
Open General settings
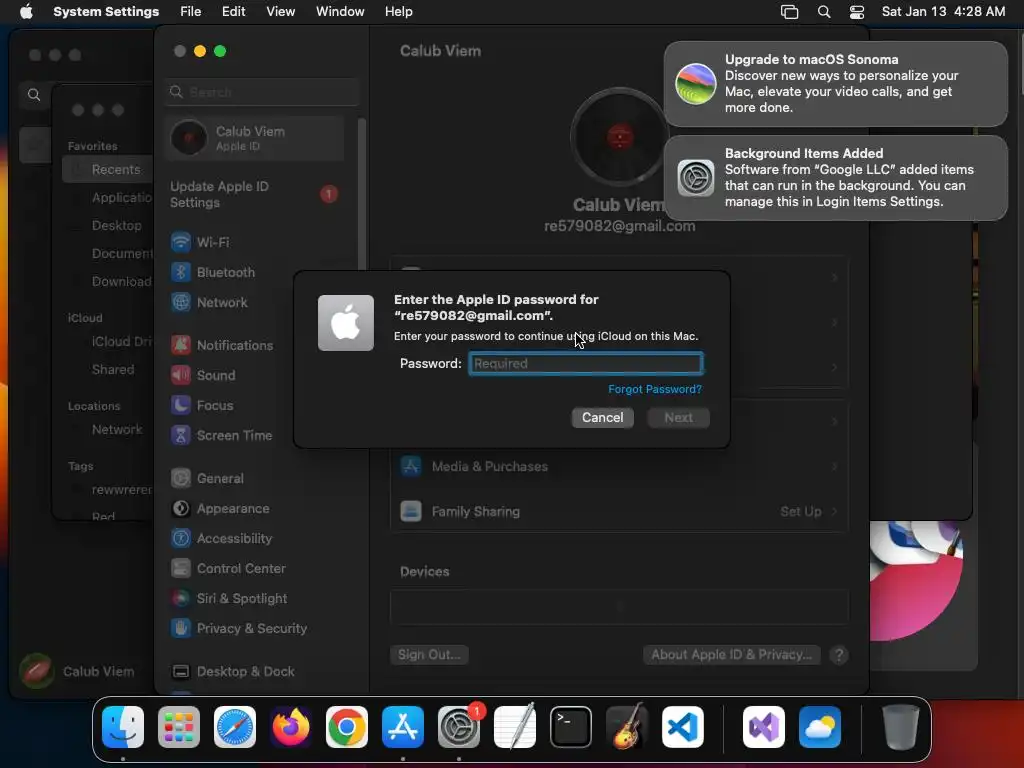(x=255, y=478)
